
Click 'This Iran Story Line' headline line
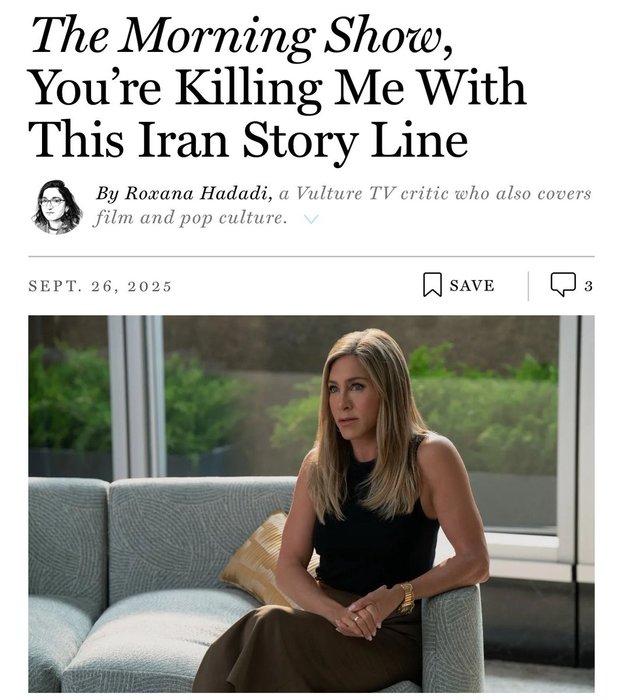point(248,139)
